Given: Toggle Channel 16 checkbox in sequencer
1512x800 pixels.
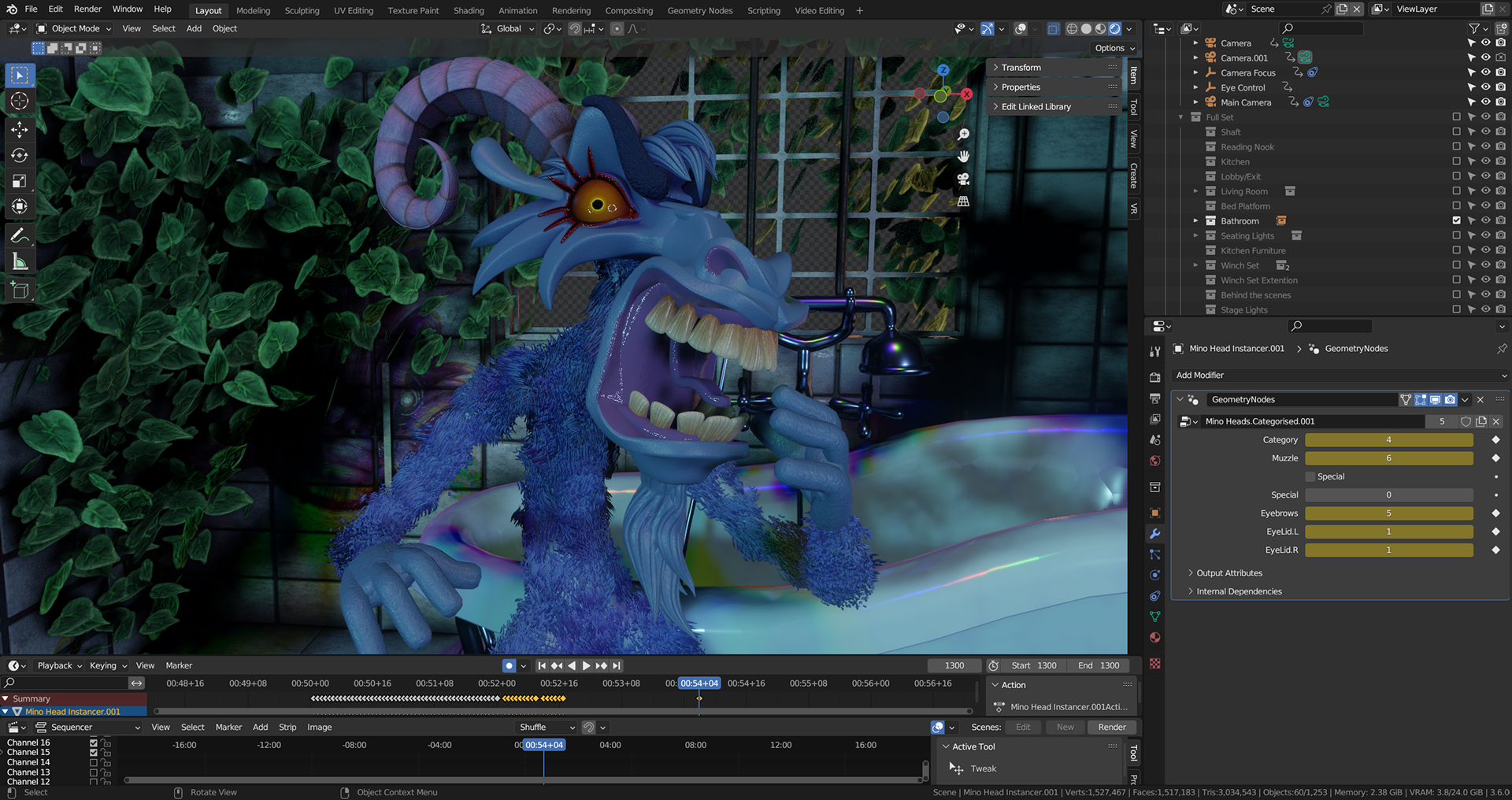Looking at the screenshot, I should pyautogui.click(x=94, y=743).
